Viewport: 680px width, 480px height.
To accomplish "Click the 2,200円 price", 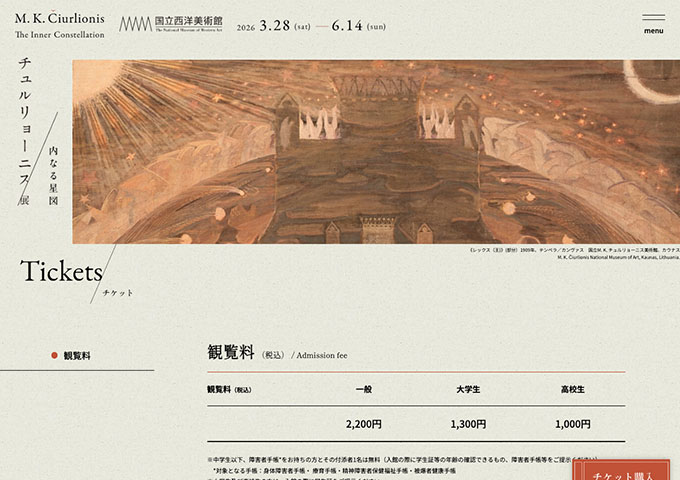I will pos(364,424).
